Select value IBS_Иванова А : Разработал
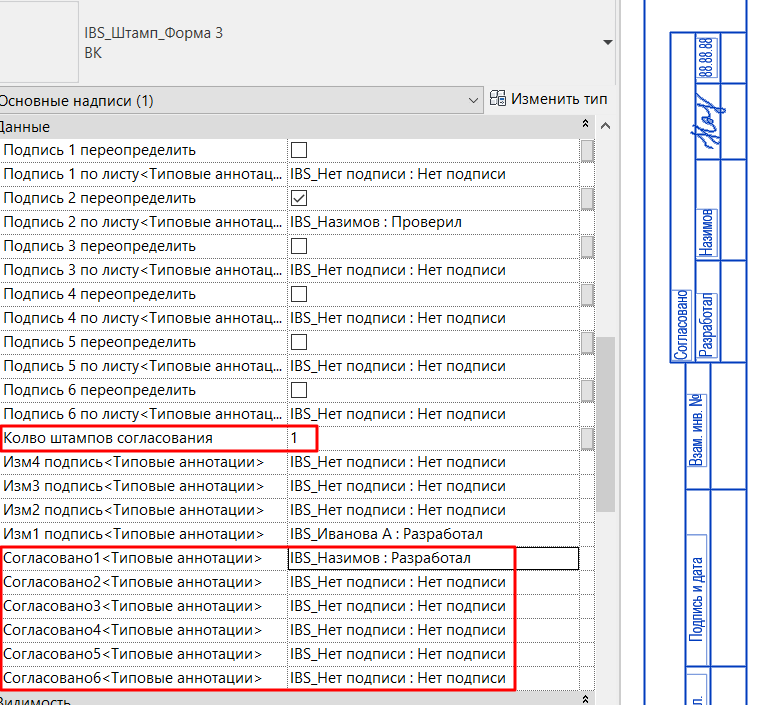 434,534
